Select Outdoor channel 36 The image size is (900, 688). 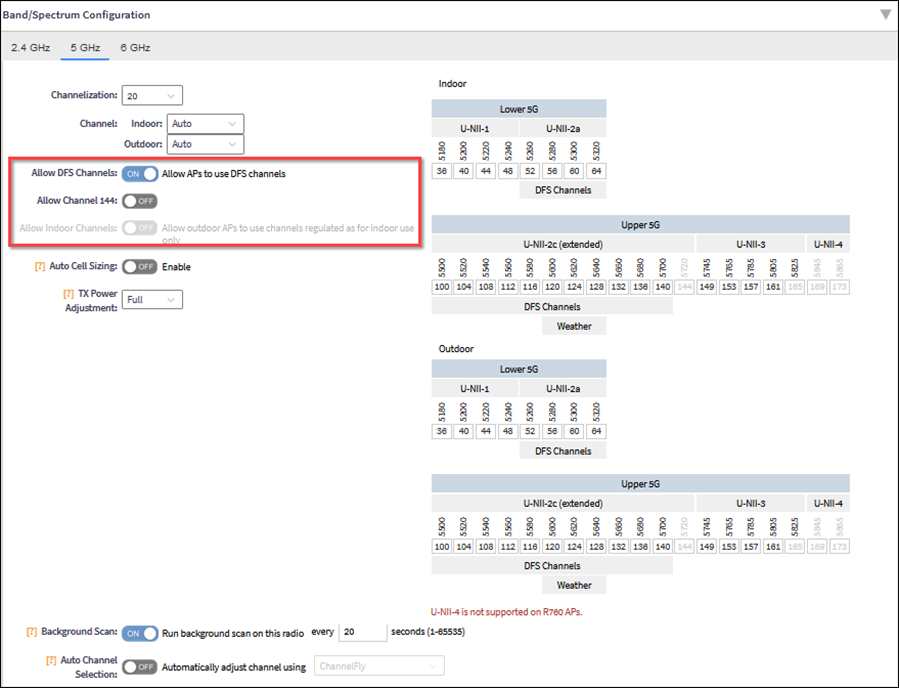pyautogui.click(x=441, y=432)
